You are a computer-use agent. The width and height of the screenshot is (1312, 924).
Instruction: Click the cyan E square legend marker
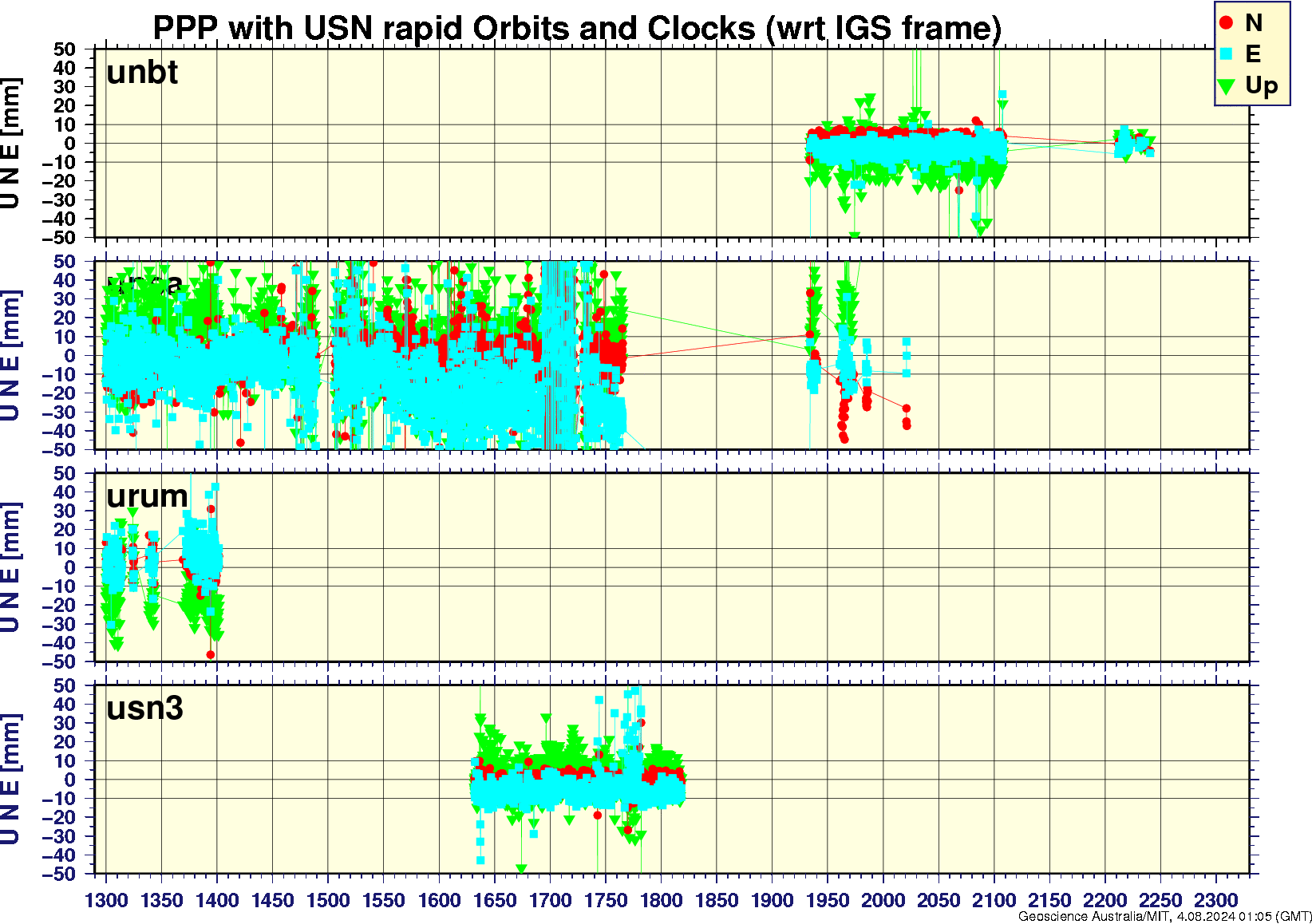[x=1227, y=53]
